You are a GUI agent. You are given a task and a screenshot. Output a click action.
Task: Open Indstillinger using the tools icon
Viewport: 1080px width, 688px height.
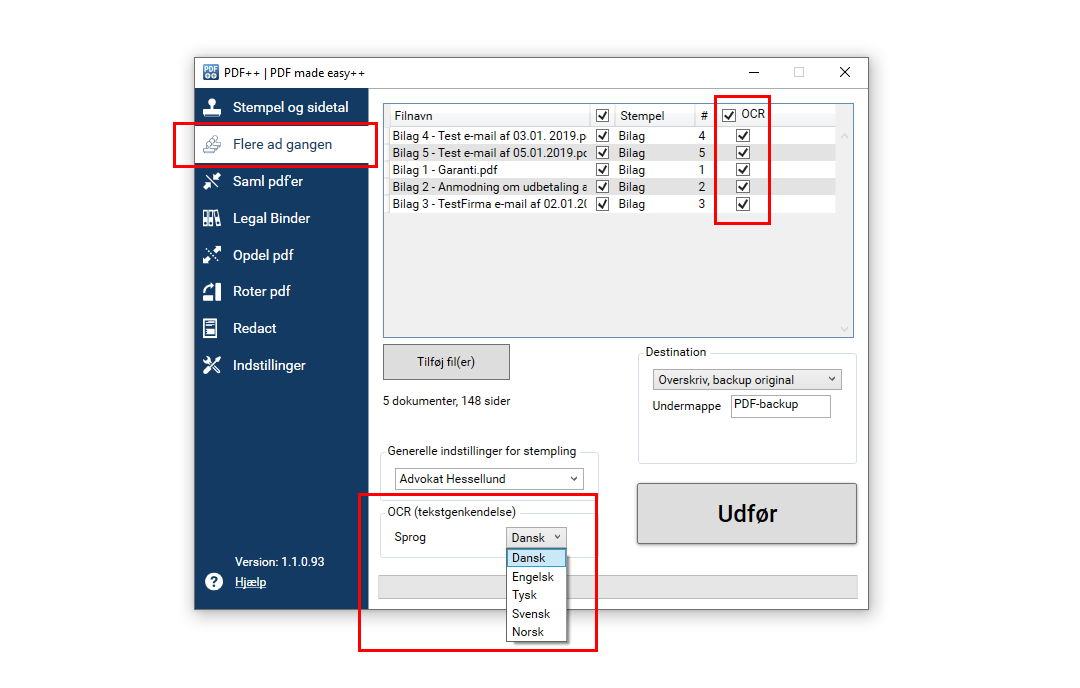(212, 365)
